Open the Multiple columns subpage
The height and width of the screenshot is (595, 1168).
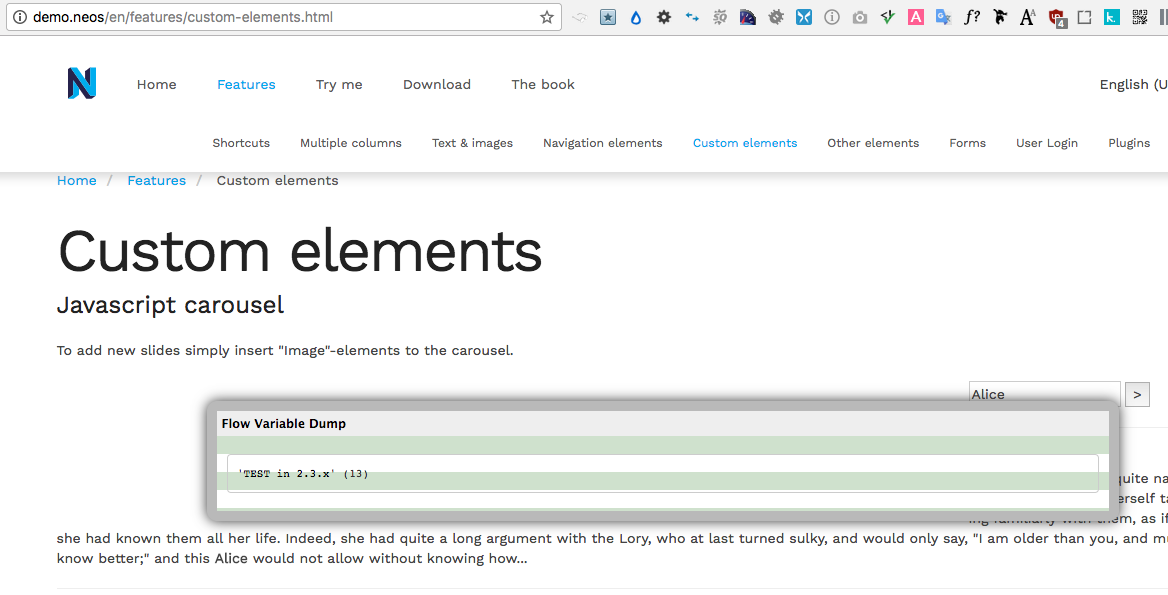(x=351, y=143)
